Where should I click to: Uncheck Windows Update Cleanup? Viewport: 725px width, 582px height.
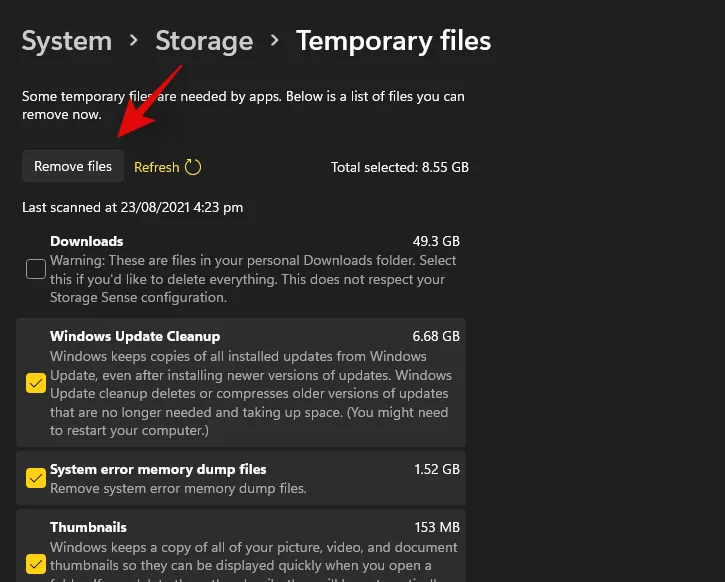pos(36,383)
